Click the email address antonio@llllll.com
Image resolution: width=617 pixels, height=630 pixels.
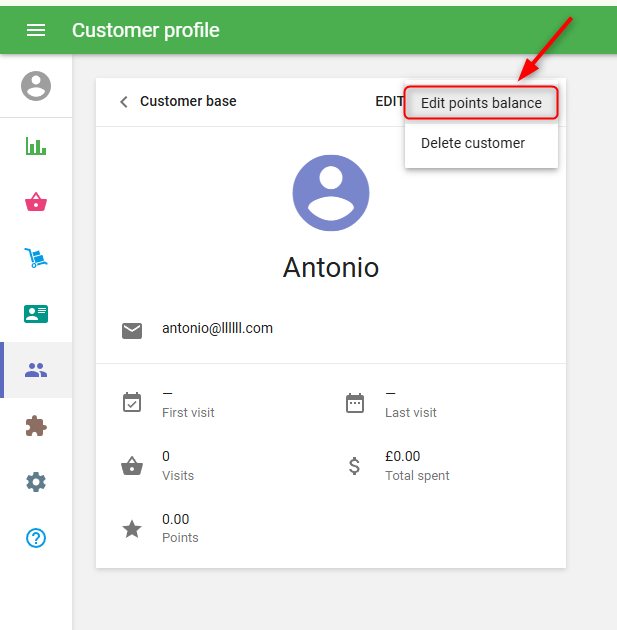coord(217,328)
